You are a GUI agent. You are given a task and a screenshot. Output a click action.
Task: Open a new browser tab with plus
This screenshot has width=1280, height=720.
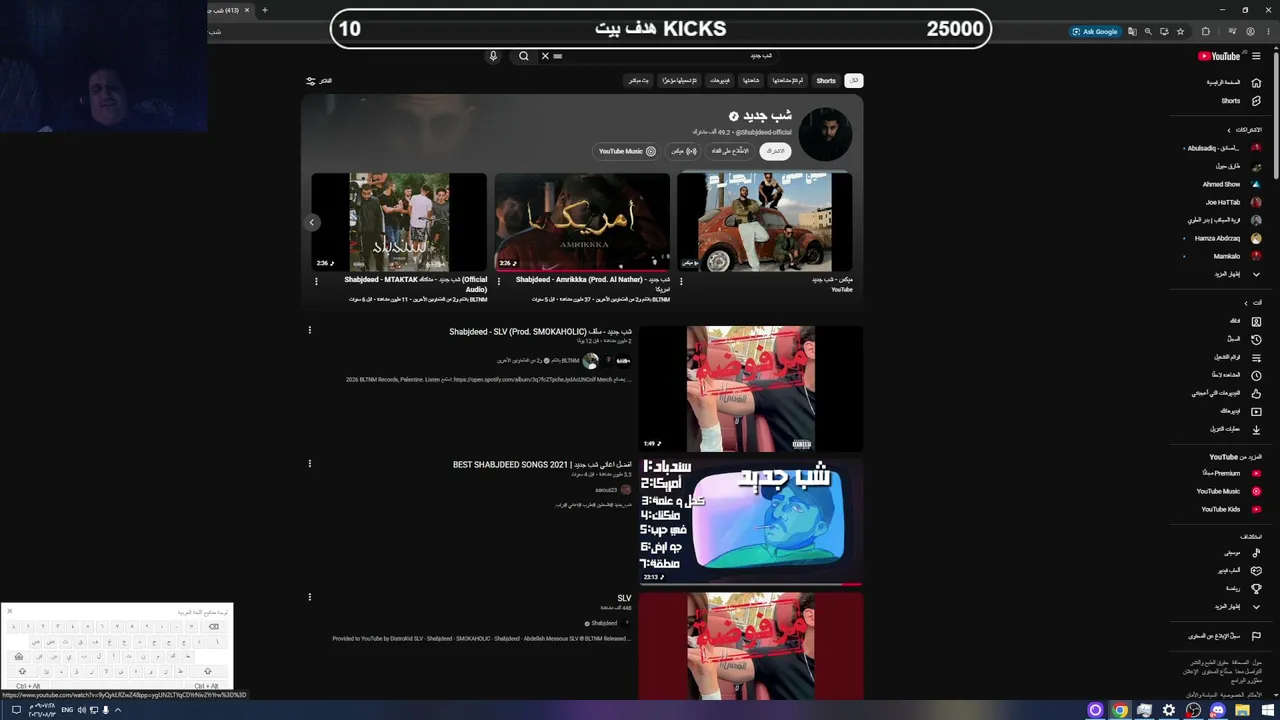click(x=264, y=10)
